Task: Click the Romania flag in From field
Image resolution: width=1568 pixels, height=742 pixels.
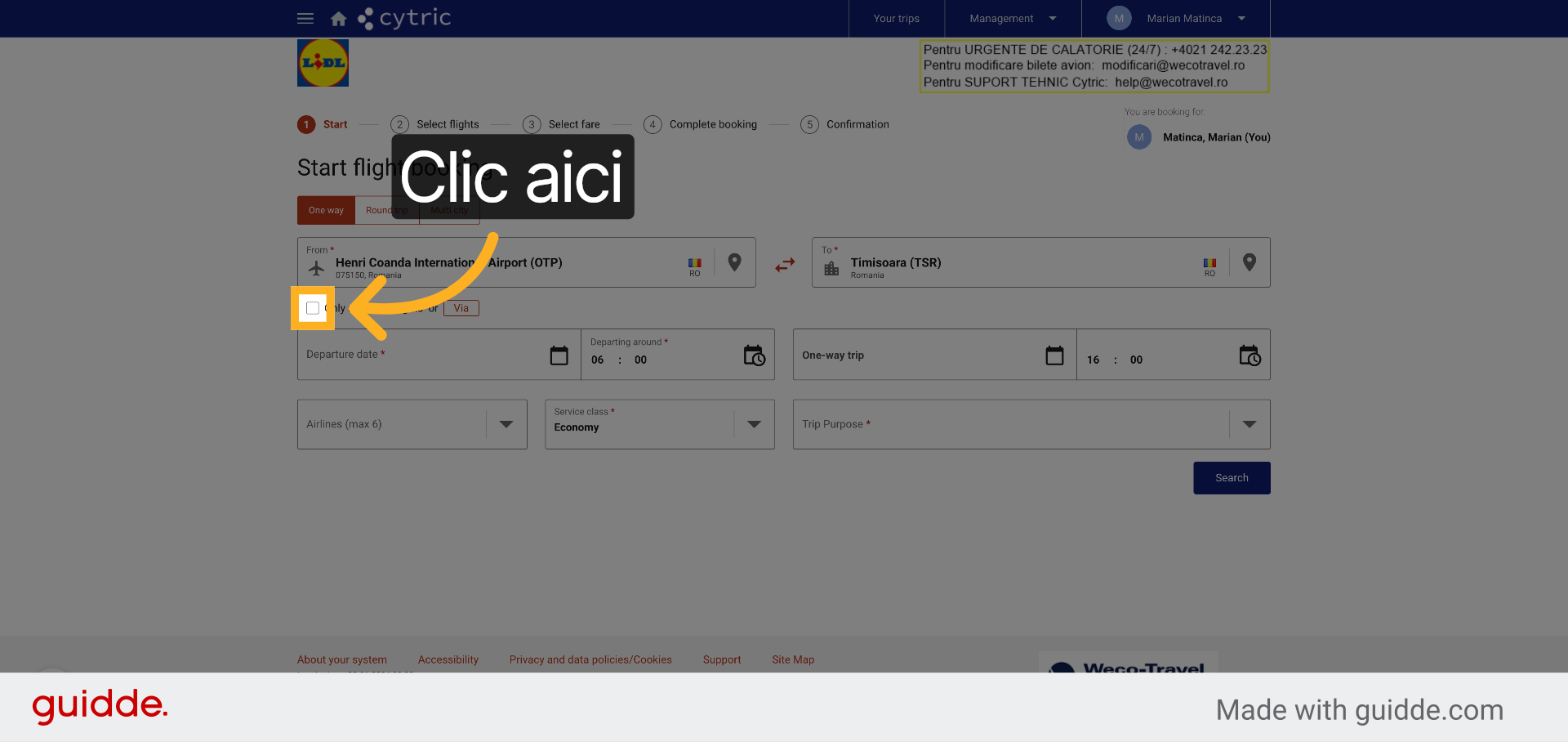Action: (695, 263)
